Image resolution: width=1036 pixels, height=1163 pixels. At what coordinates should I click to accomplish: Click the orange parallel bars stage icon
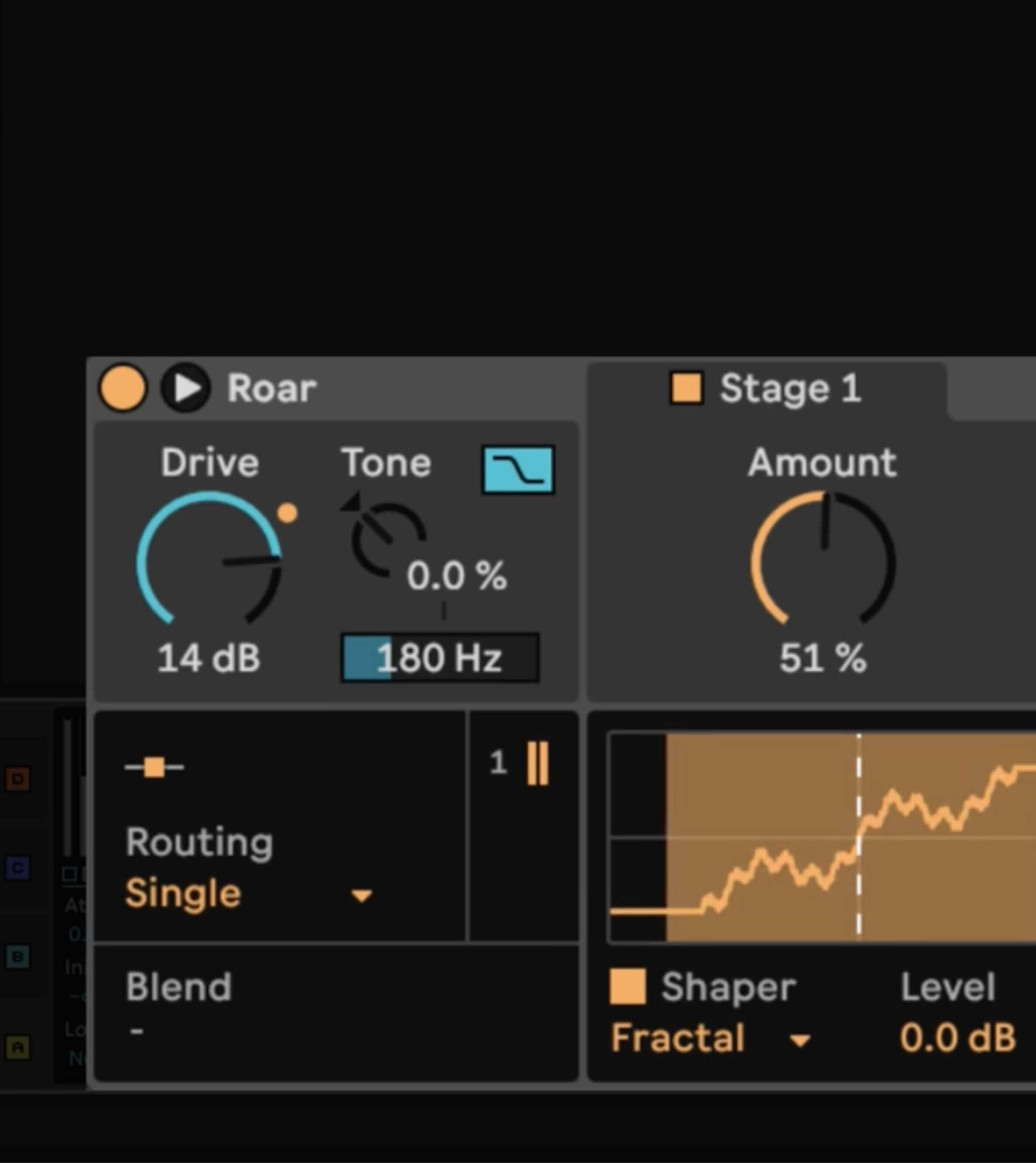click(537, 764)
